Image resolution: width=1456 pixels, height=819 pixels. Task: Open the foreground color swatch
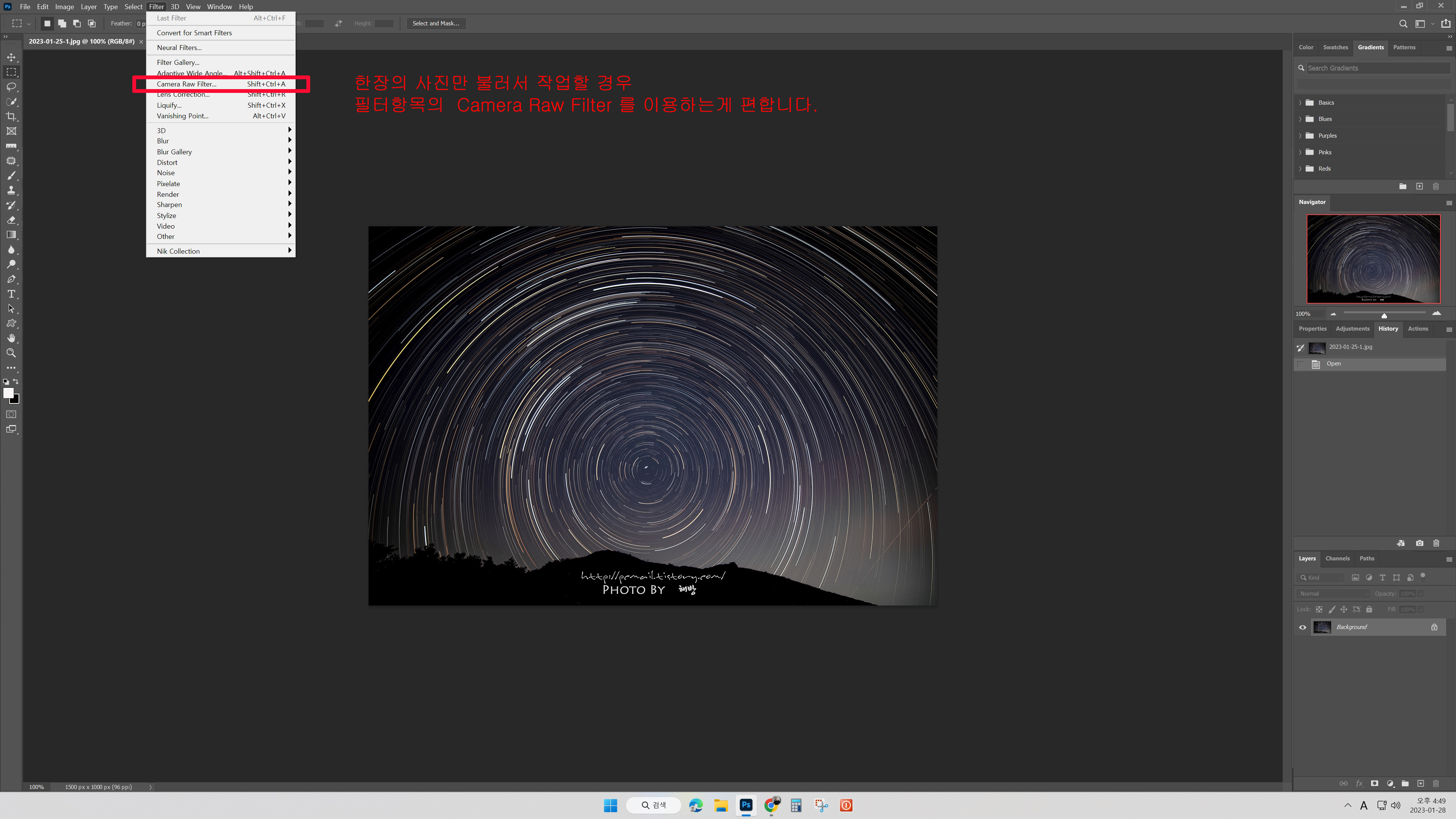pyautogui.click(x=8, y=393)
